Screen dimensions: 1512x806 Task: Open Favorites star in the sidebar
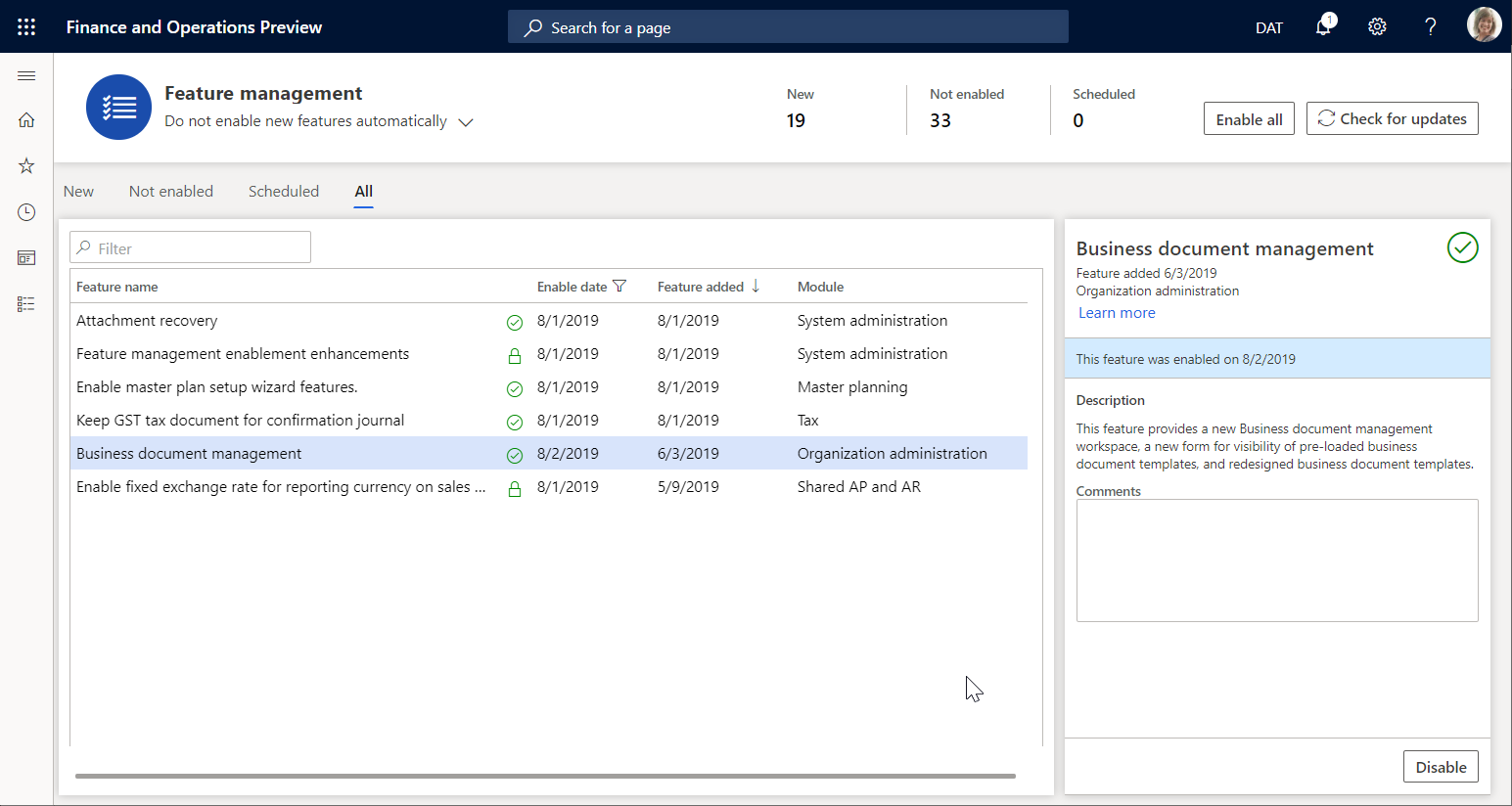pyautogui.click(x=26, y=166)
